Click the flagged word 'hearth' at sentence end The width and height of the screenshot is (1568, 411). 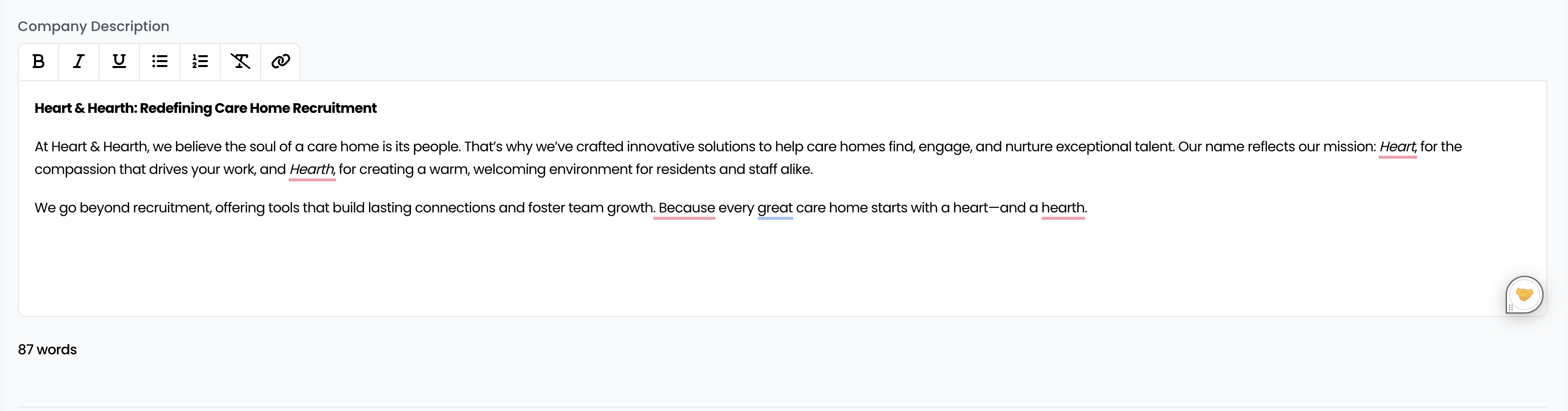click(1063, 207)
